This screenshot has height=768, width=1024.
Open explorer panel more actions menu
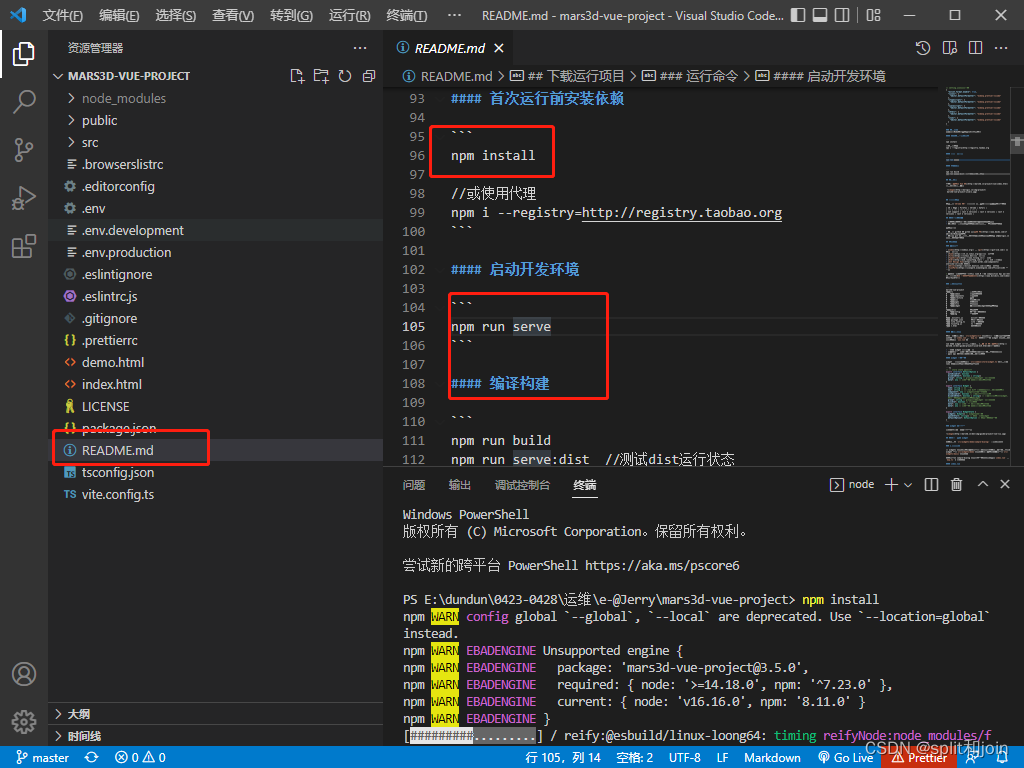pyautogui.click(x=360, y=48)
